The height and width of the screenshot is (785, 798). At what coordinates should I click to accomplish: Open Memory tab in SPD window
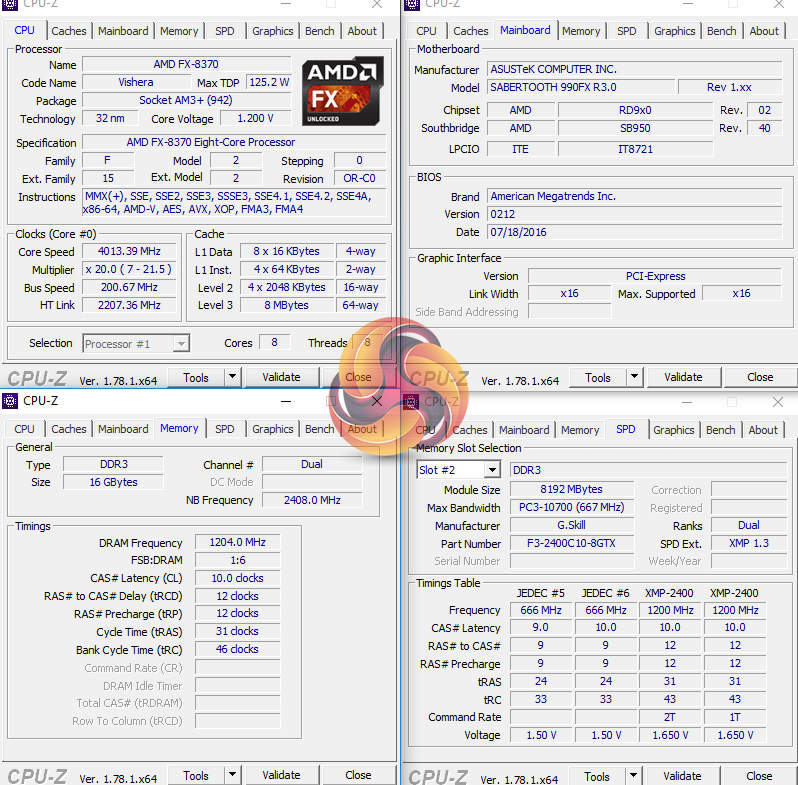(x=580, y=430)
